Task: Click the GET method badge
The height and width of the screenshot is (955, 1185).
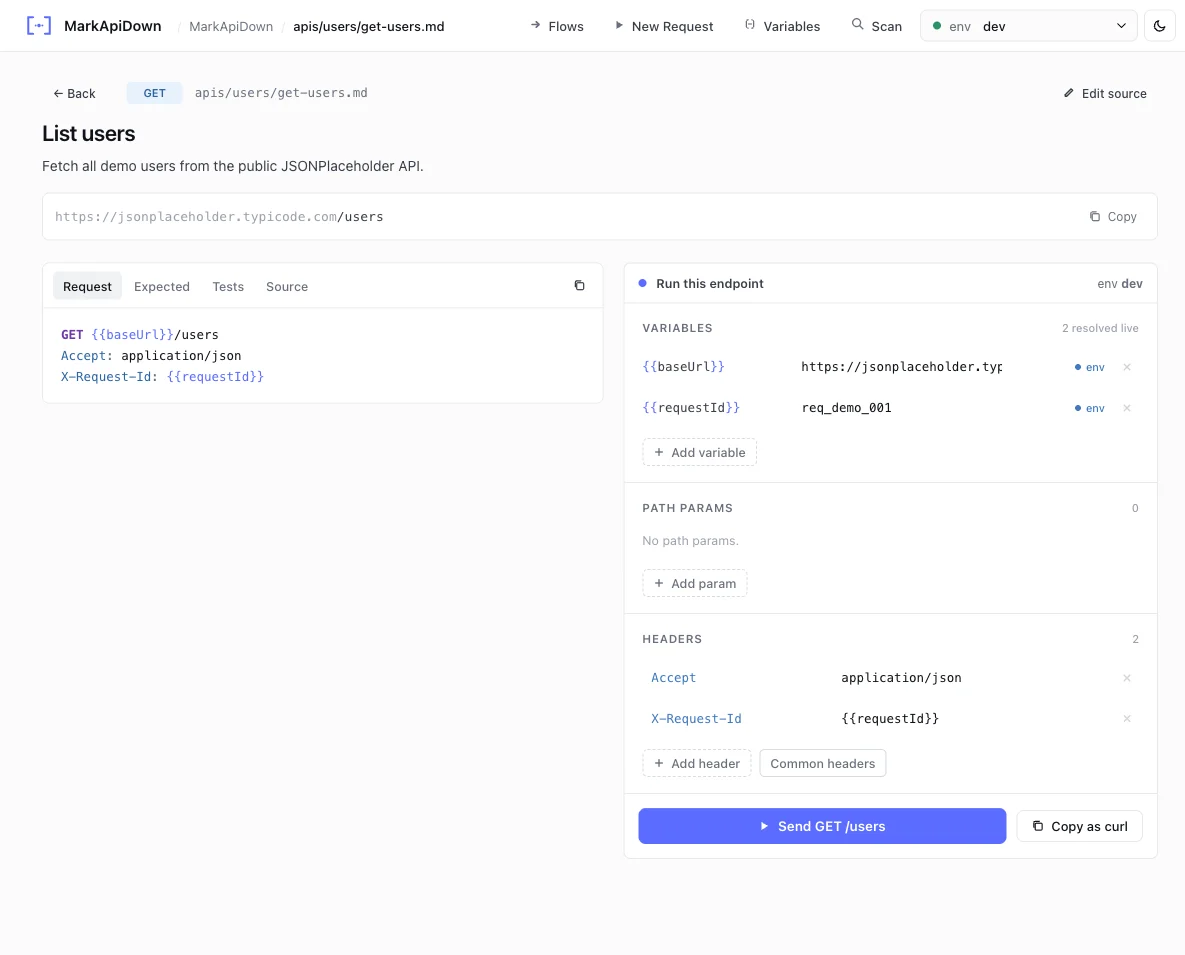Action: [x=154, y=93]
